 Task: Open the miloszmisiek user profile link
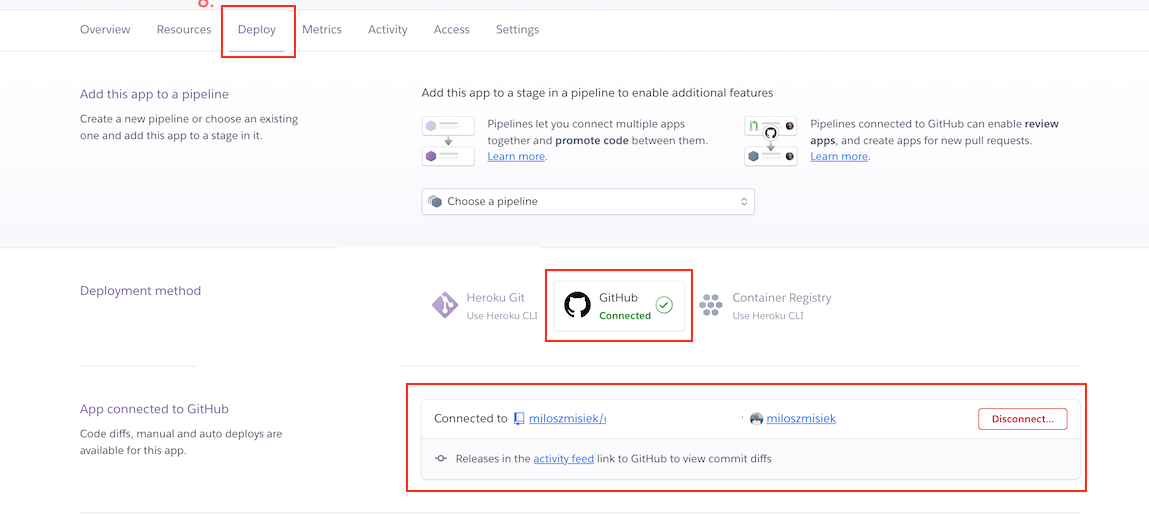pyautogui.click(x=801, y=419)
